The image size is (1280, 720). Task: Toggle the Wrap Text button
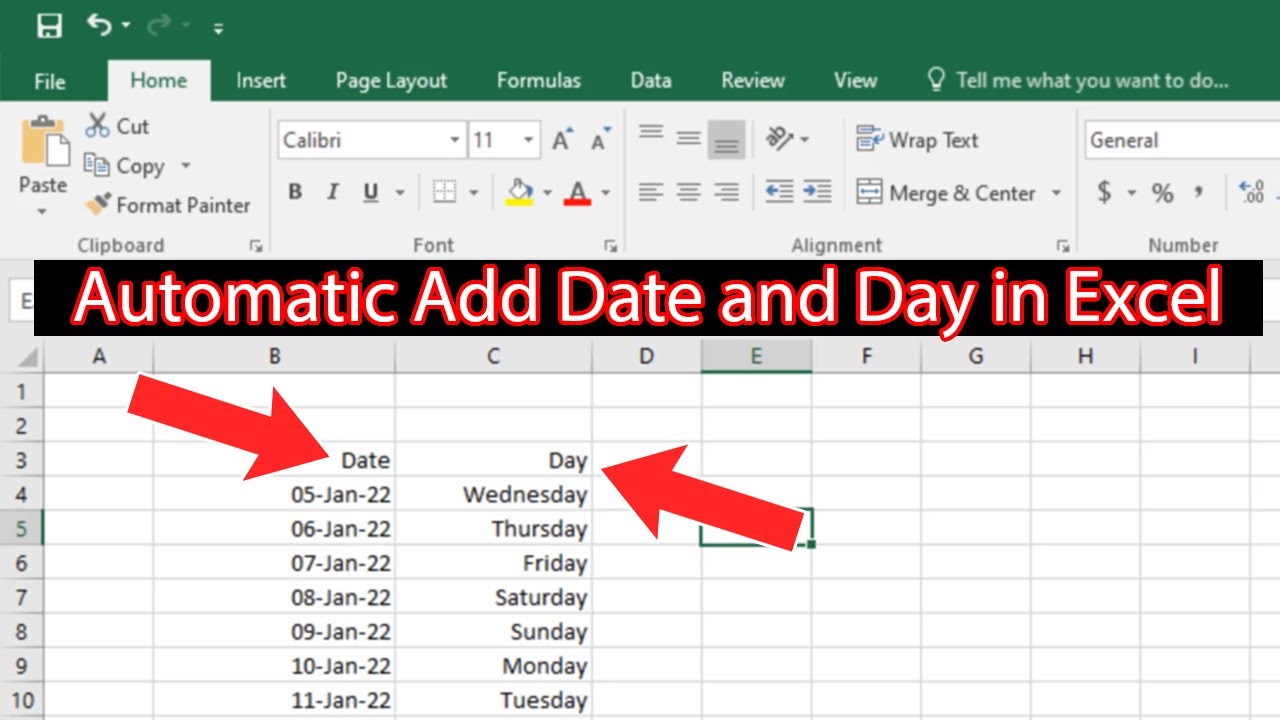coord(918,140)
